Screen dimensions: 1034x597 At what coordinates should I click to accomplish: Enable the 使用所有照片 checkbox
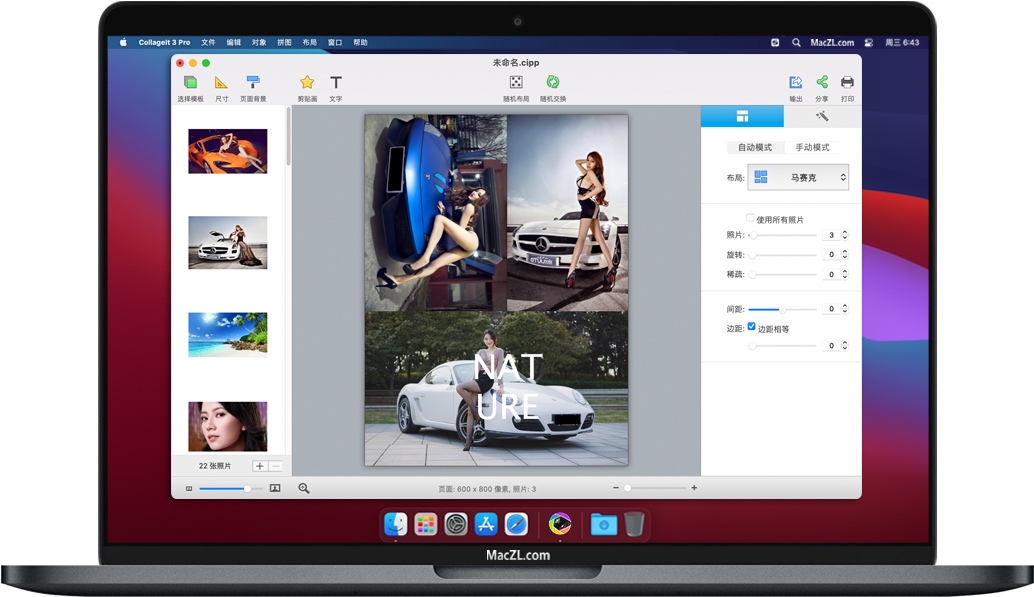750,218
